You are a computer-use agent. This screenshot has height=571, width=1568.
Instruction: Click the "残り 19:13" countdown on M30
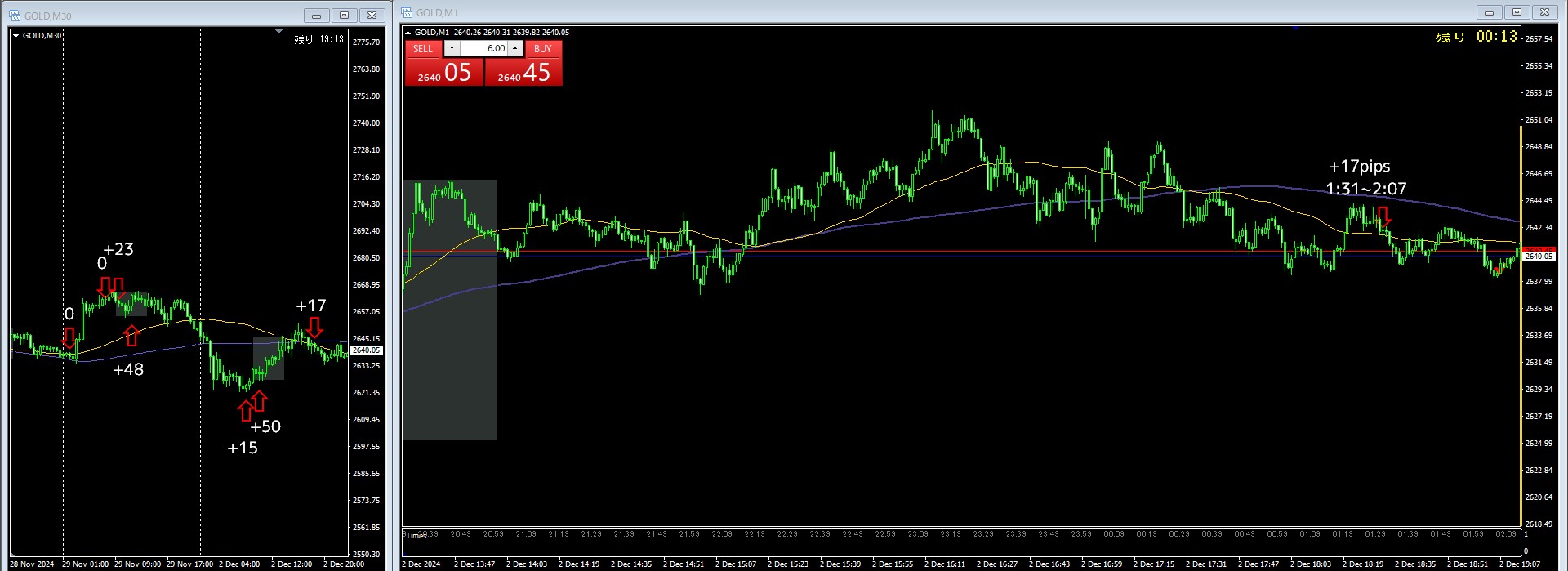pos(319,39)
